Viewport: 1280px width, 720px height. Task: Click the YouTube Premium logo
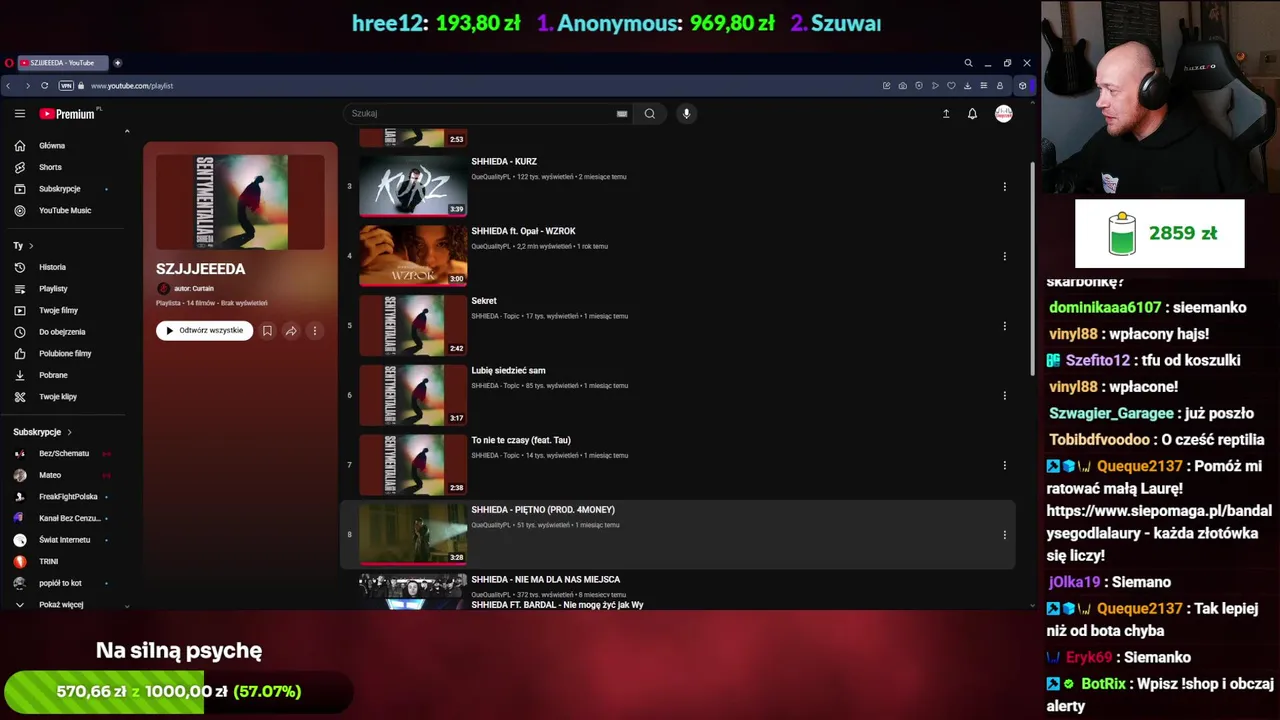click(67, 114)
